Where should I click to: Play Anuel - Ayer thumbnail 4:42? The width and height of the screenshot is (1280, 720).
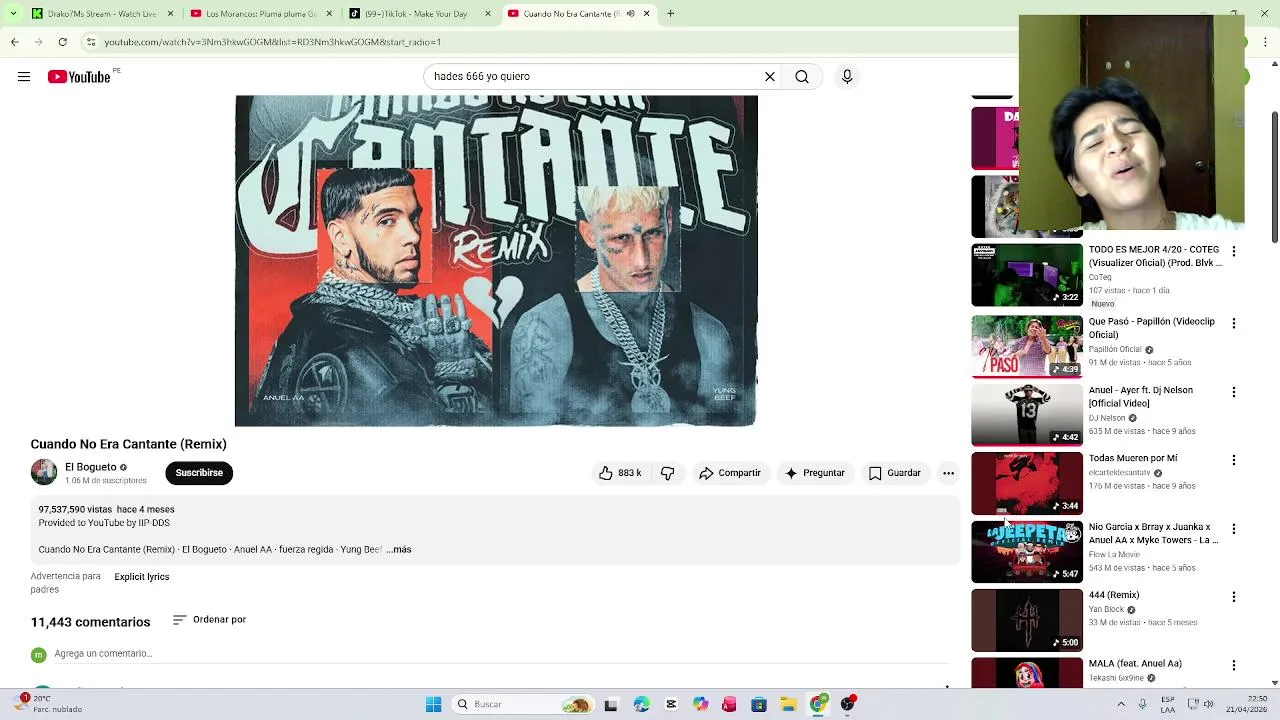[1027, 414]
